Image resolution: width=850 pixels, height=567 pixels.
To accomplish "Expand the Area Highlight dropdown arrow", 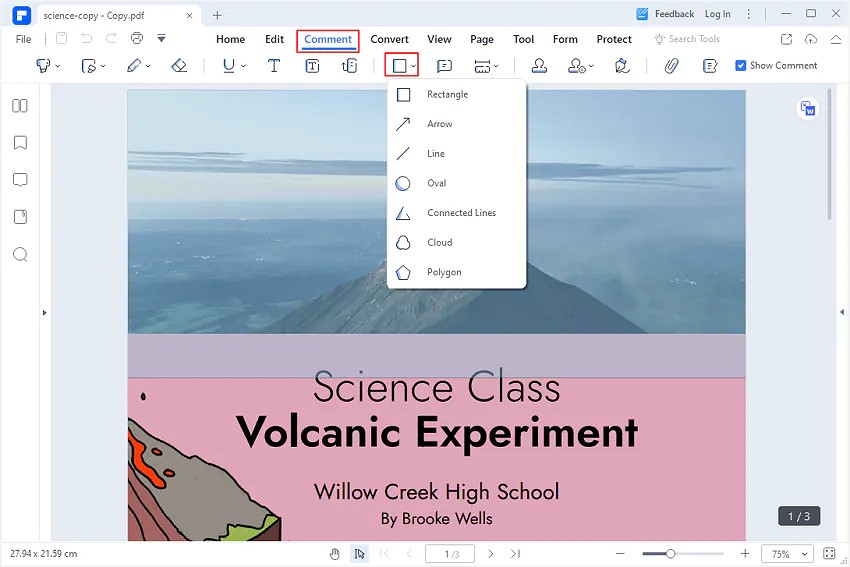I will [x=103, y=66].
